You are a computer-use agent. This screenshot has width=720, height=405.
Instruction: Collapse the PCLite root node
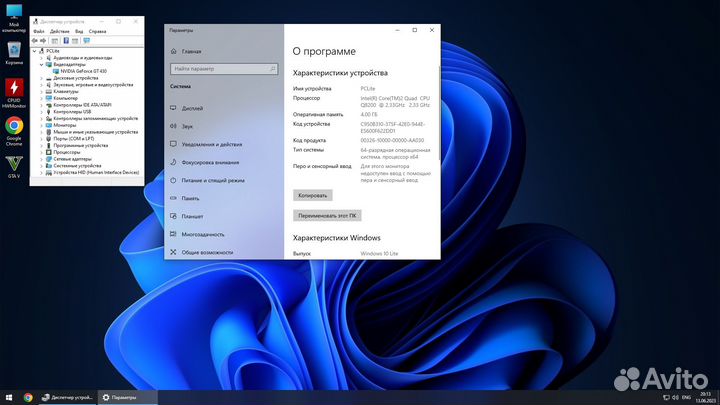tap(34, 51)
